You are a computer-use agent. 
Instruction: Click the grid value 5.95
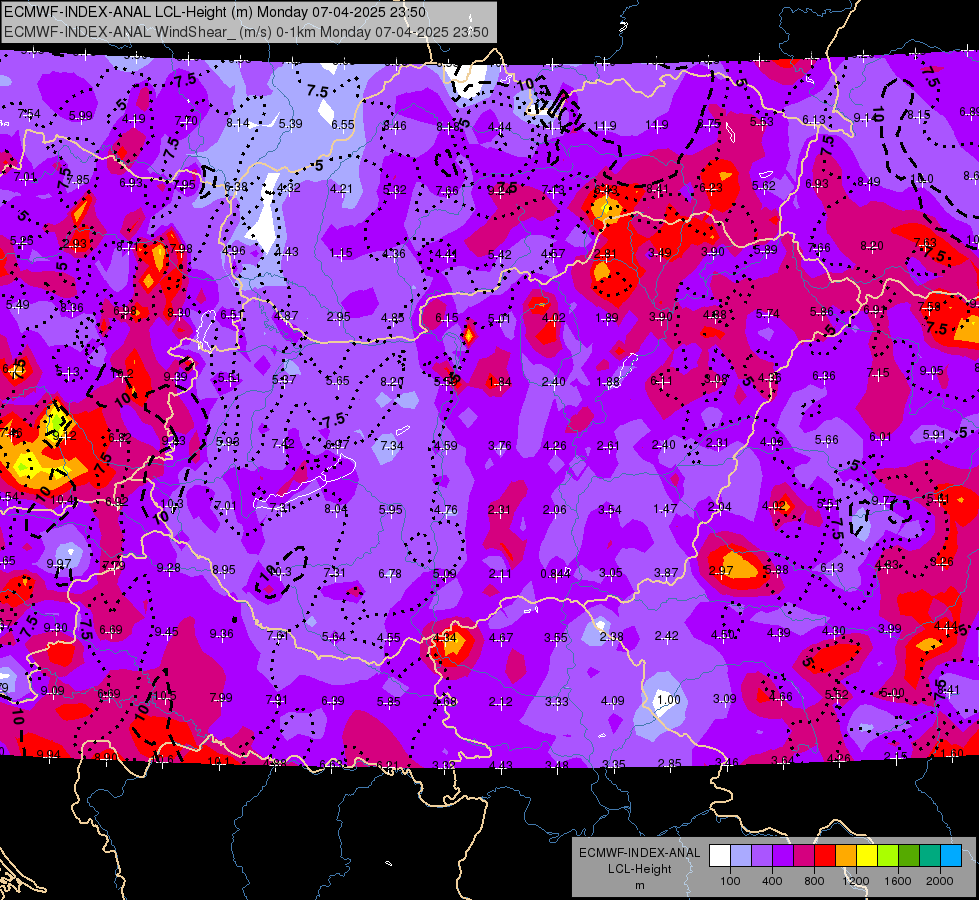click(390, 509)
